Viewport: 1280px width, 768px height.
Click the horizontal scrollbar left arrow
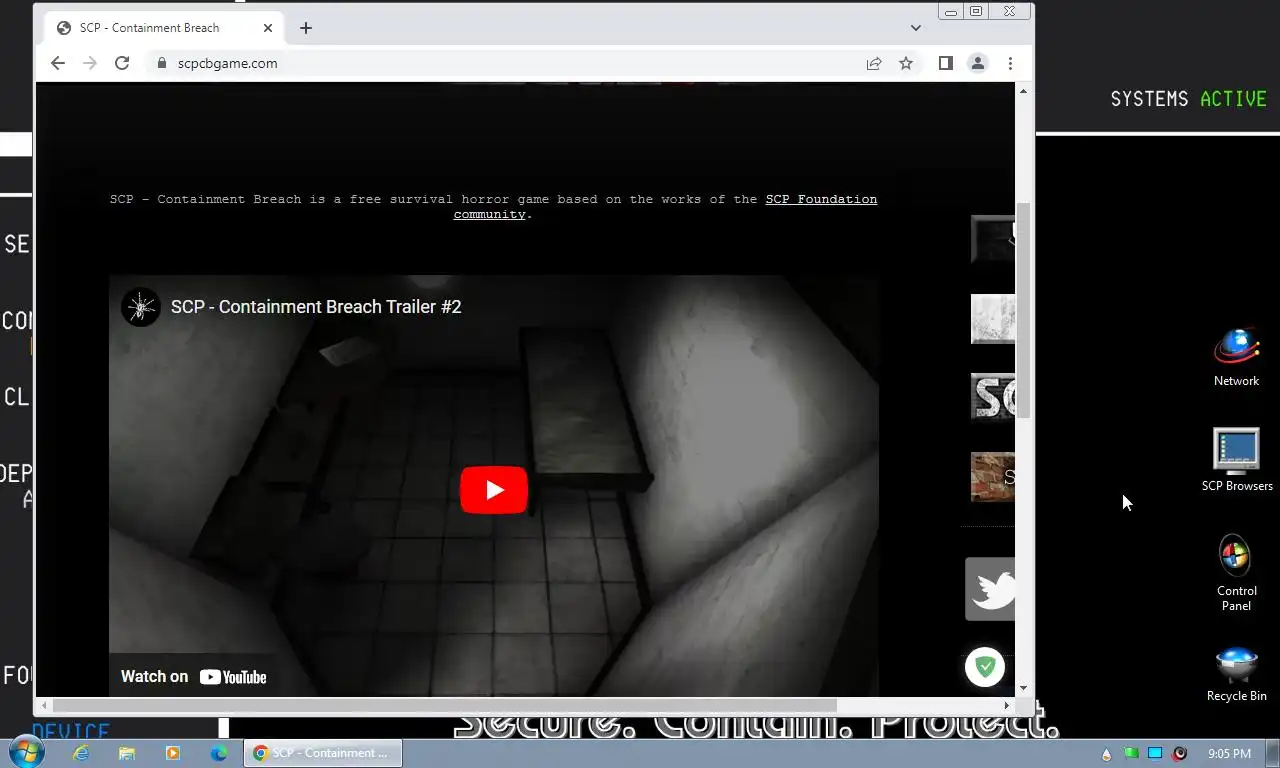click(x=44, y=705)
